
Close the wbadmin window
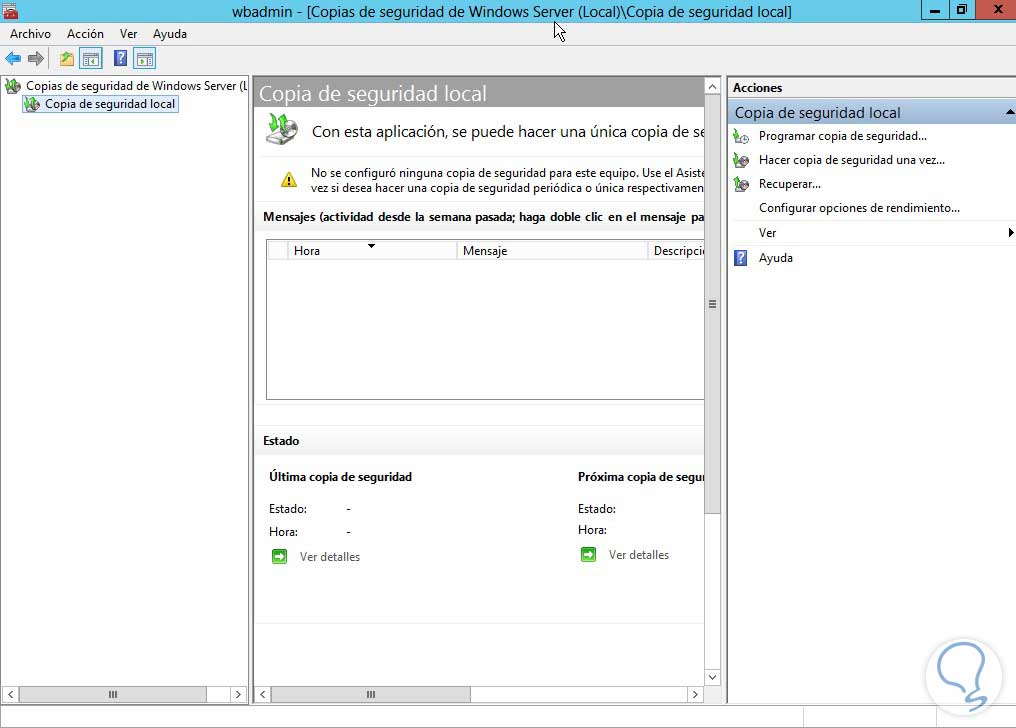(998, 10)
